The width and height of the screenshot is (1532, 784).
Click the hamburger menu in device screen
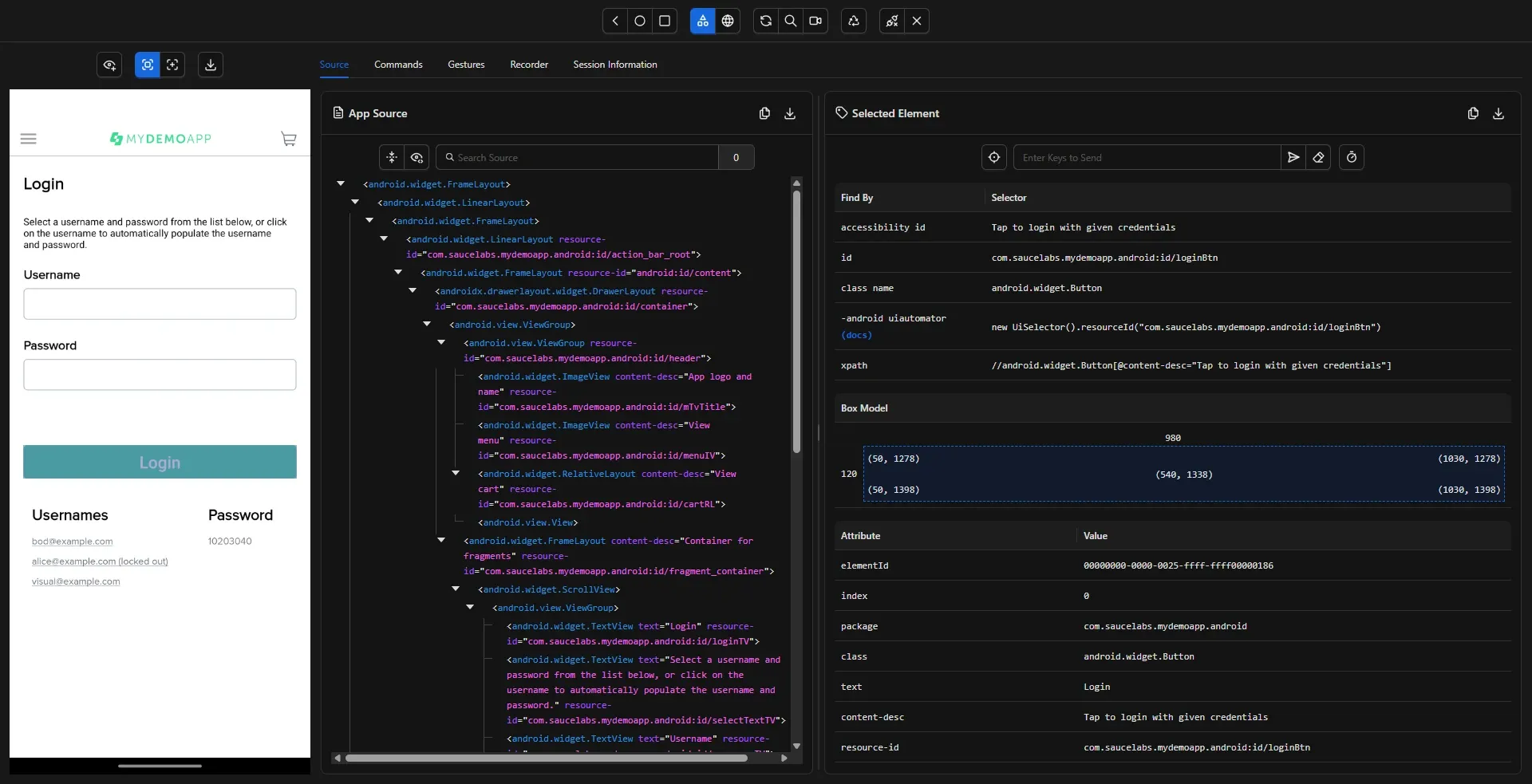coord(29,139)
